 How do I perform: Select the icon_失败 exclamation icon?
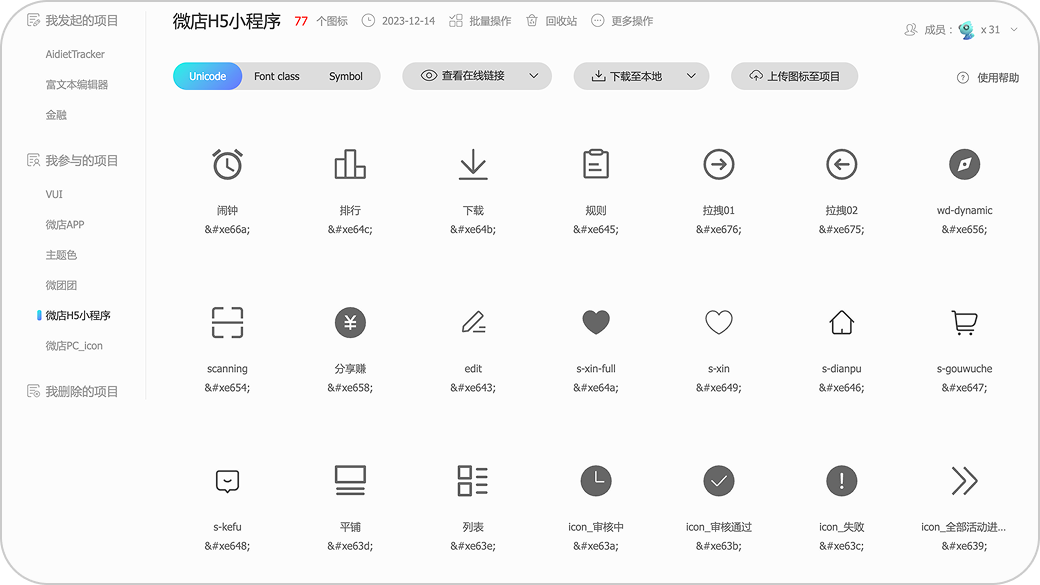coord(842,481)
